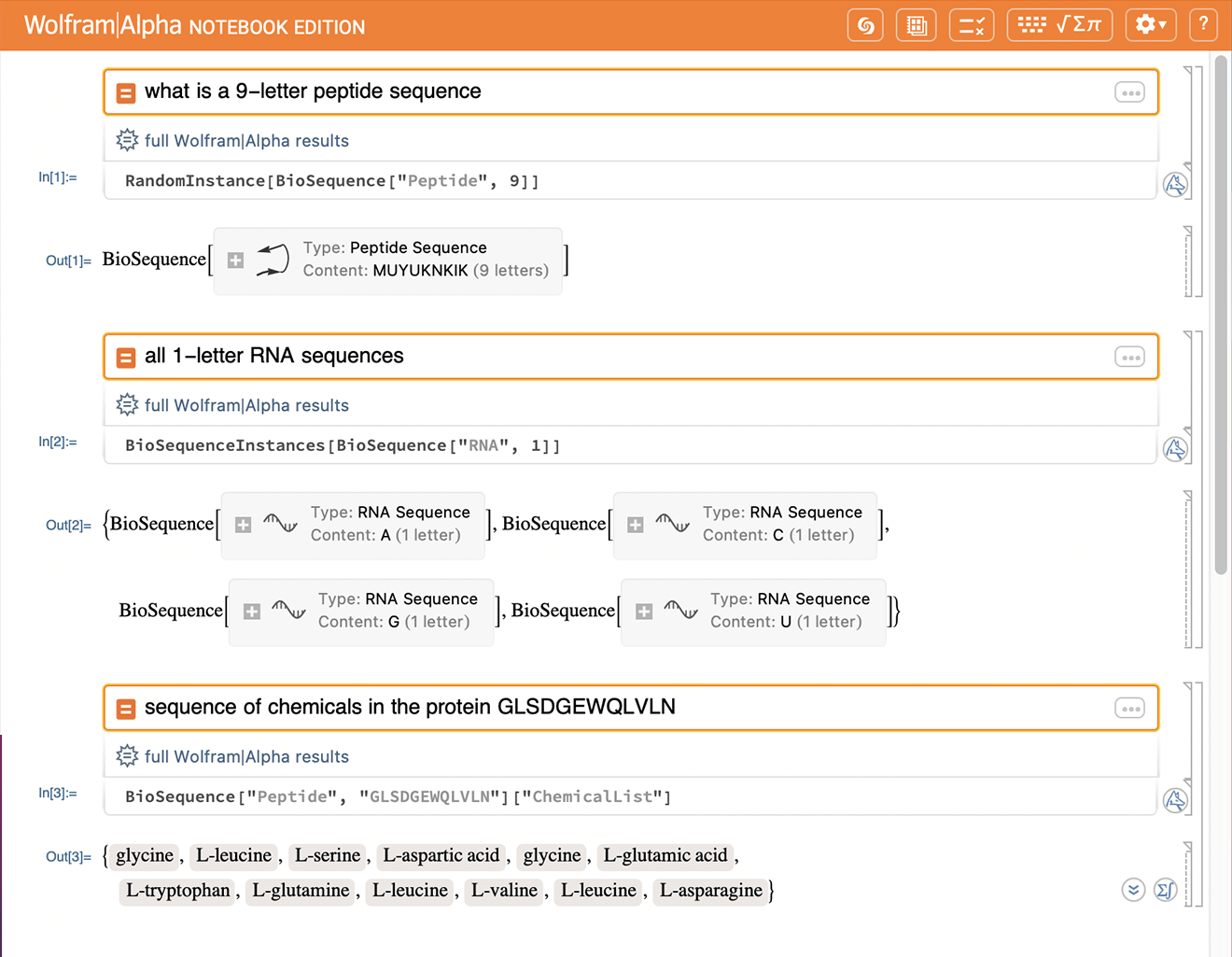Image resolution: width=1232 pixels, height=957 pixels.
Task: Open options menu for protein GLSDGEWQLVLN query
Action: click(x=1129, y=708)
